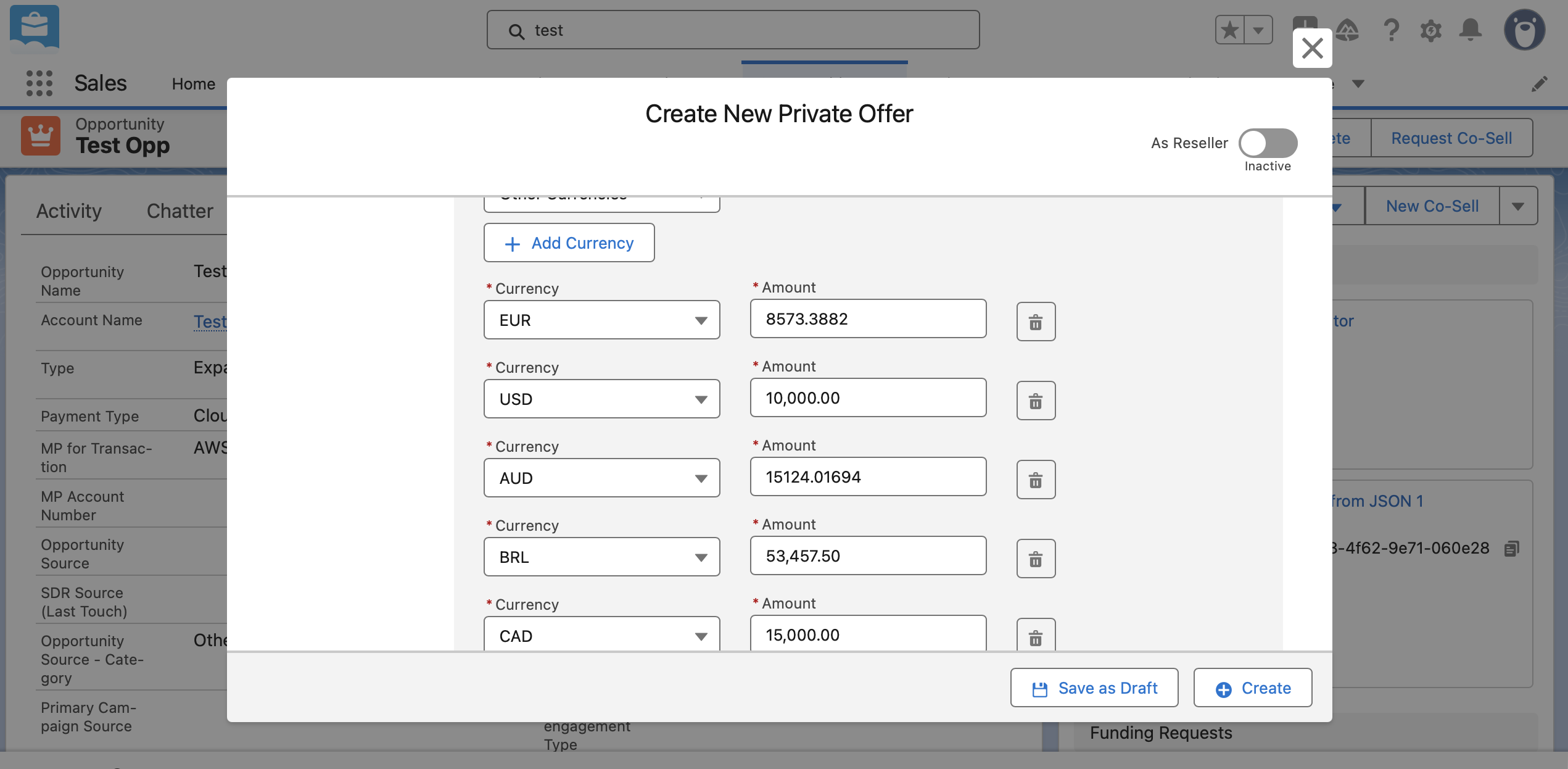The image size is (1568, 769).
Task: Click Save as Draft
Action: click(1094, 688)
